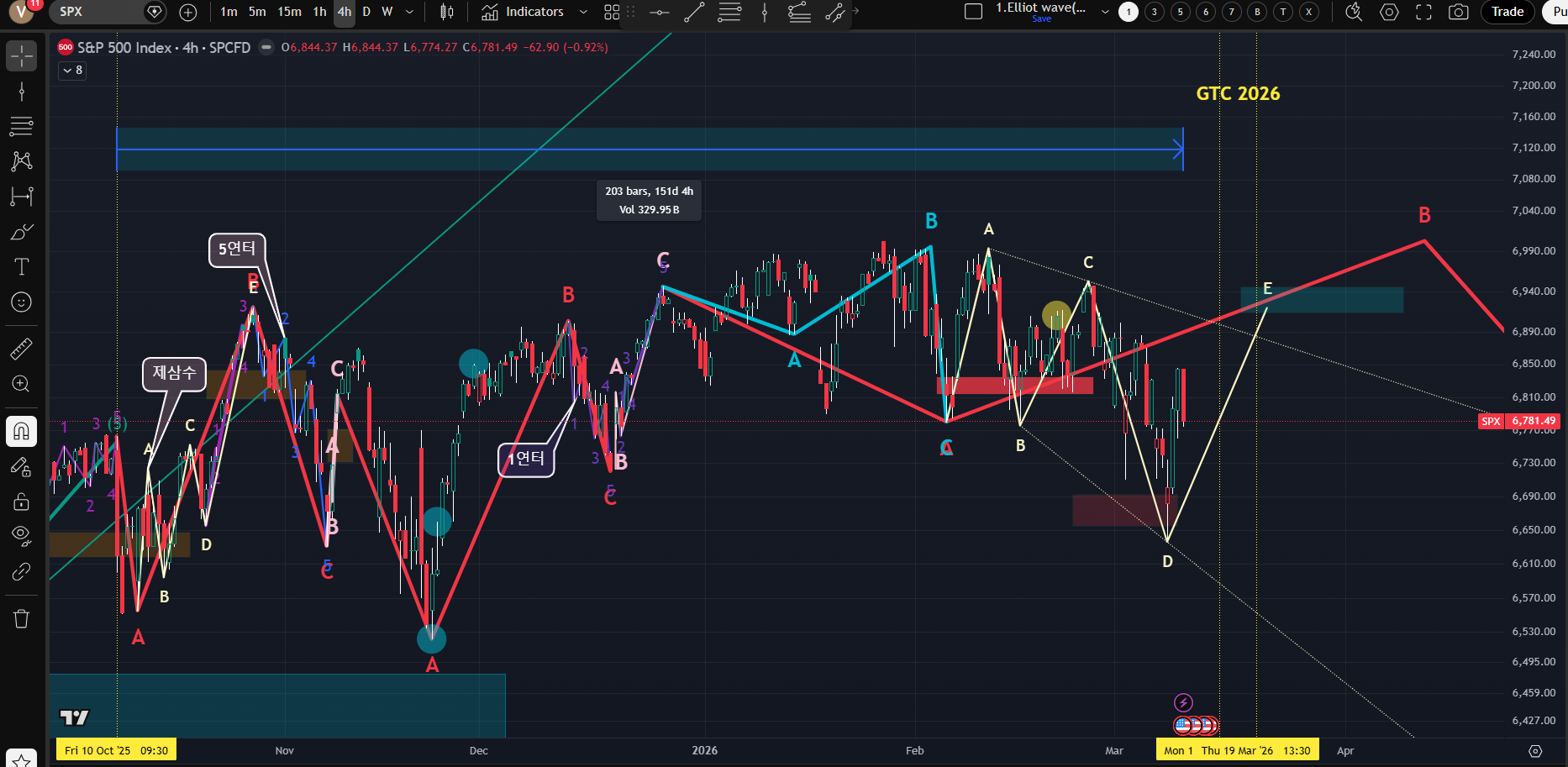
Task: Expand the layout management dropdown
Action: pos(1105,12)
